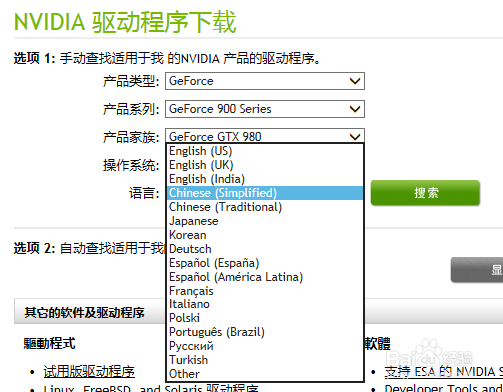Select Korean in the language list

point(265,235)
